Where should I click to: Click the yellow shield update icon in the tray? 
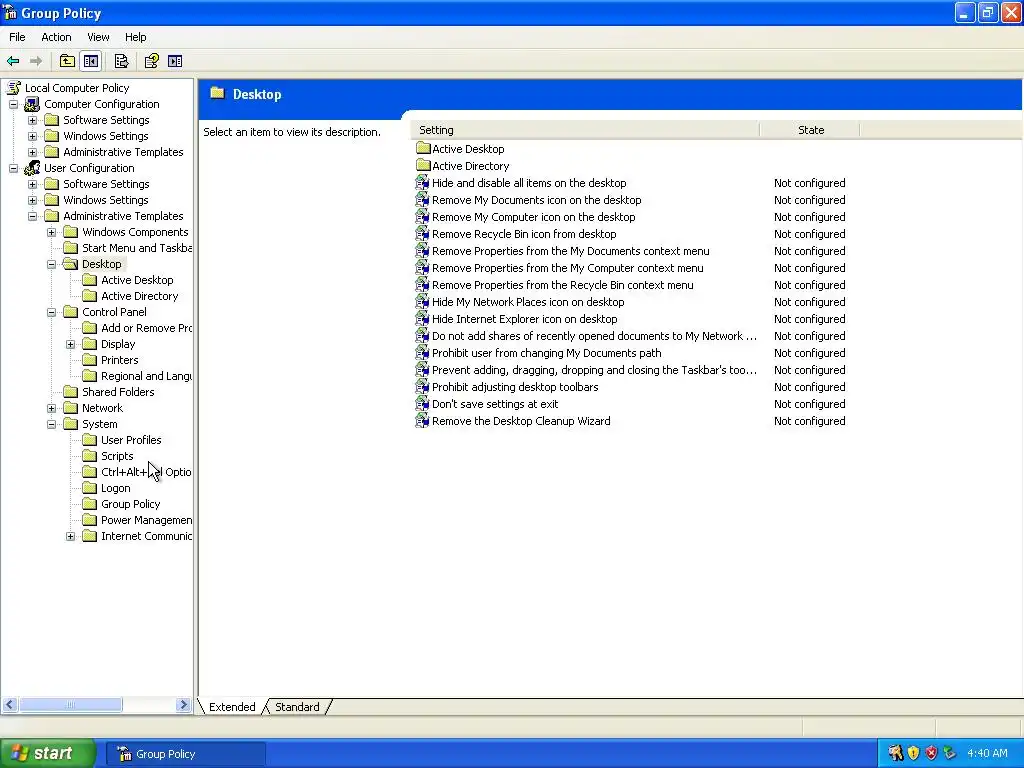[914, 753]
